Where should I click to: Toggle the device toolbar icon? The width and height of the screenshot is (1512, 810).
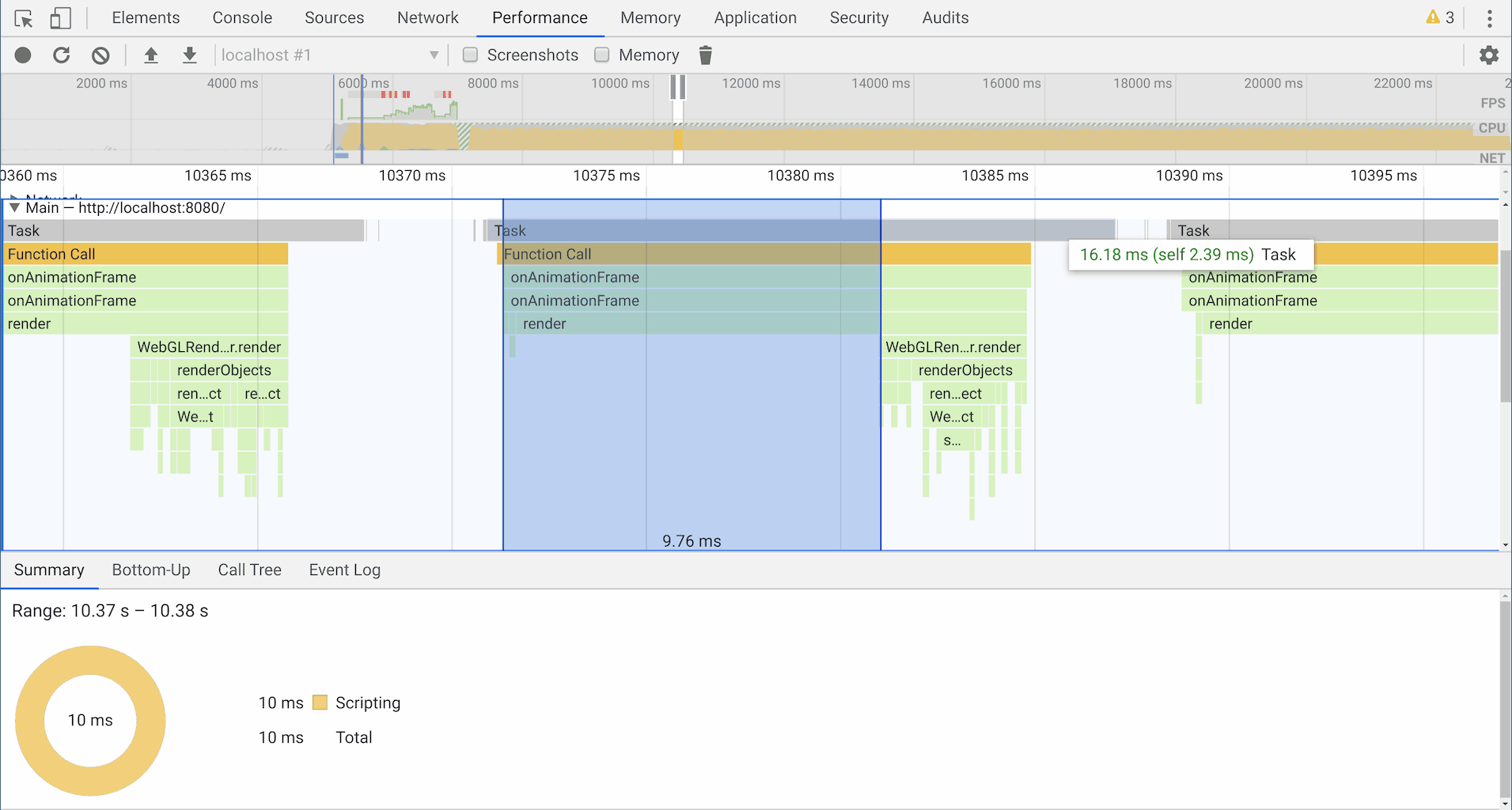click(x=60, y=18)
